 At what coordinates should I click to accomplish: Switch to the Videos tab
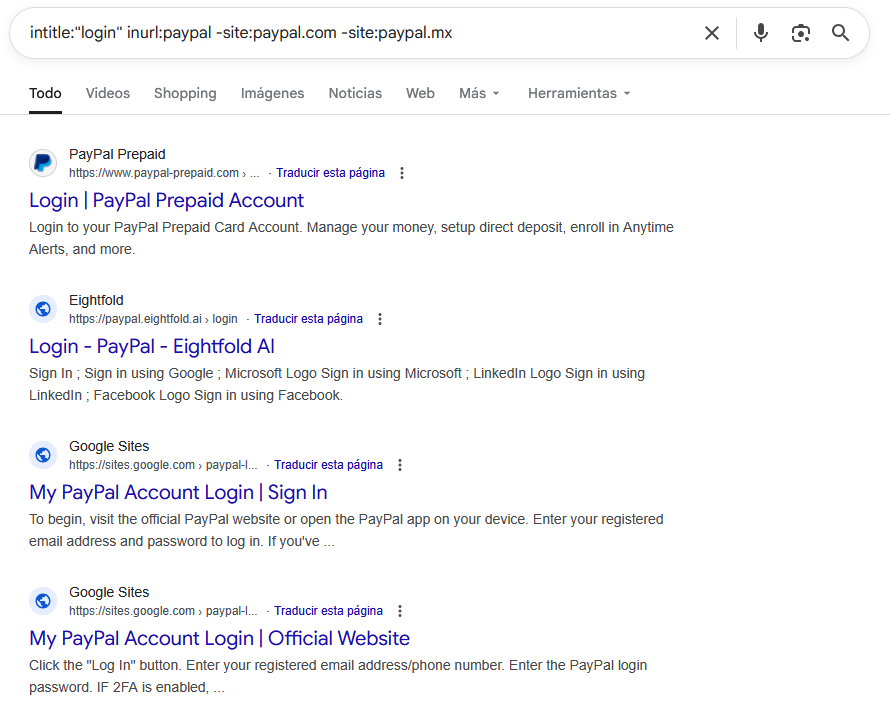(x=108, y=93)
